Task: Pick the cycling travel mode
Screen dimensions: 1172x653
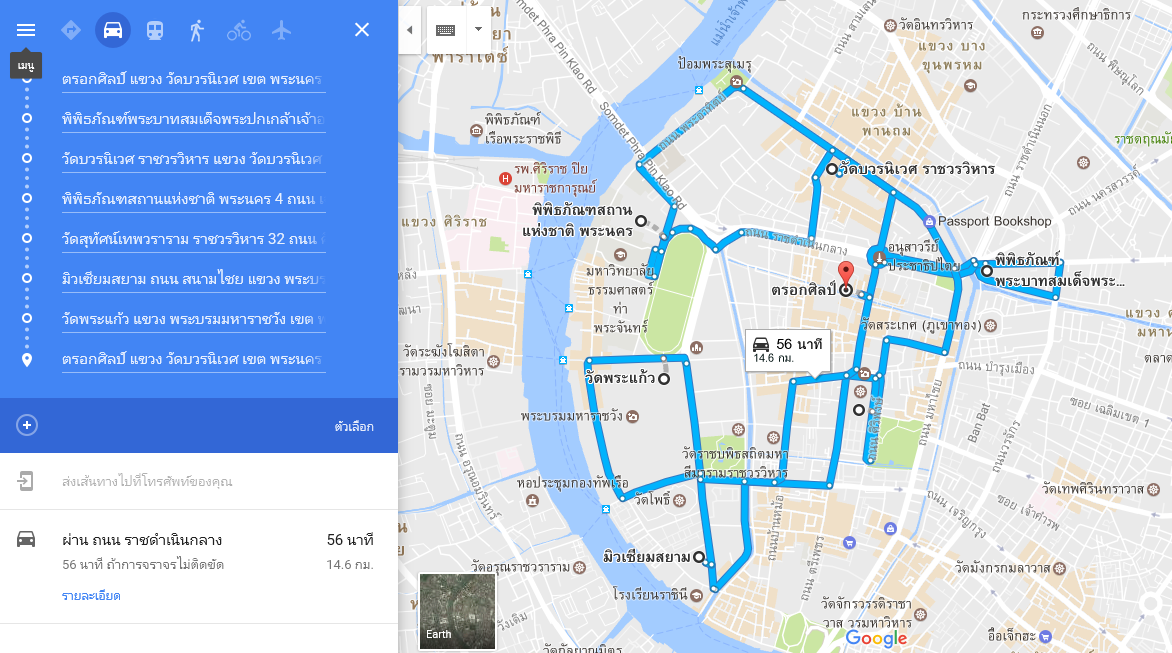Action: point(239,31)
